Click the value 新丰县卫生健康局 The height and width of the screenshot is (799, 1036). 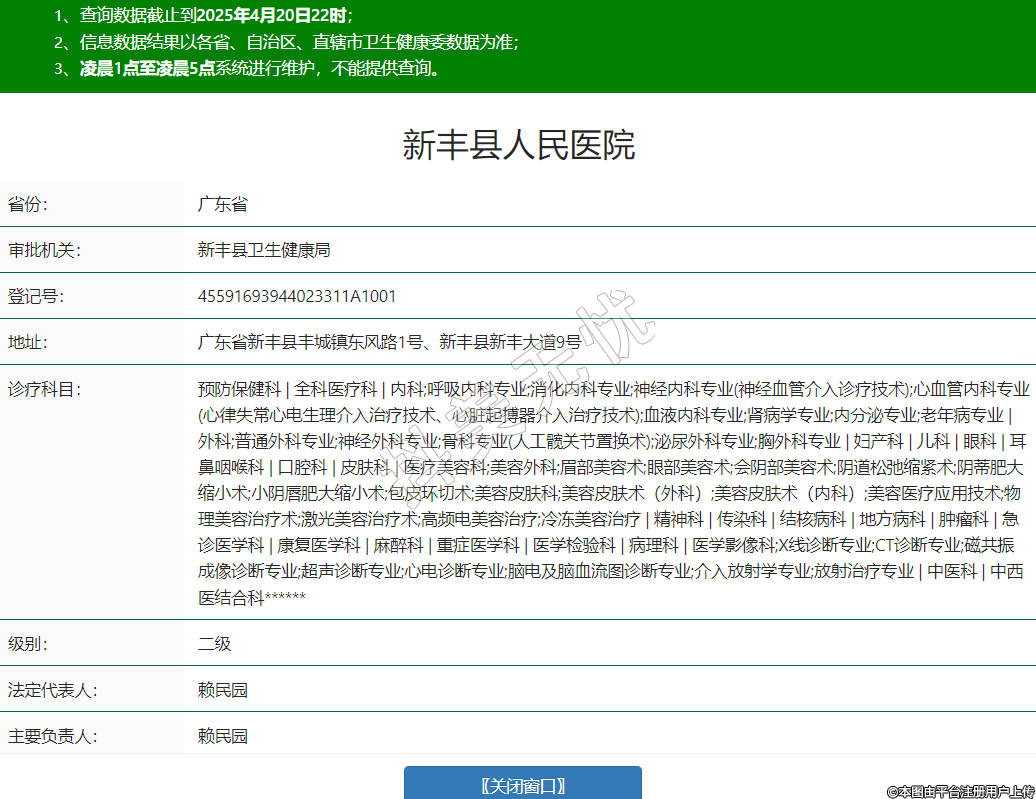click(x=264, y=250)
